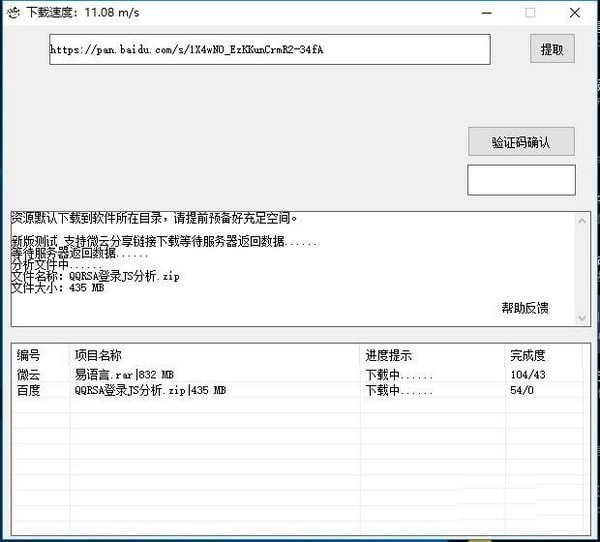Click the 104/43 completion value

(528, 374)
